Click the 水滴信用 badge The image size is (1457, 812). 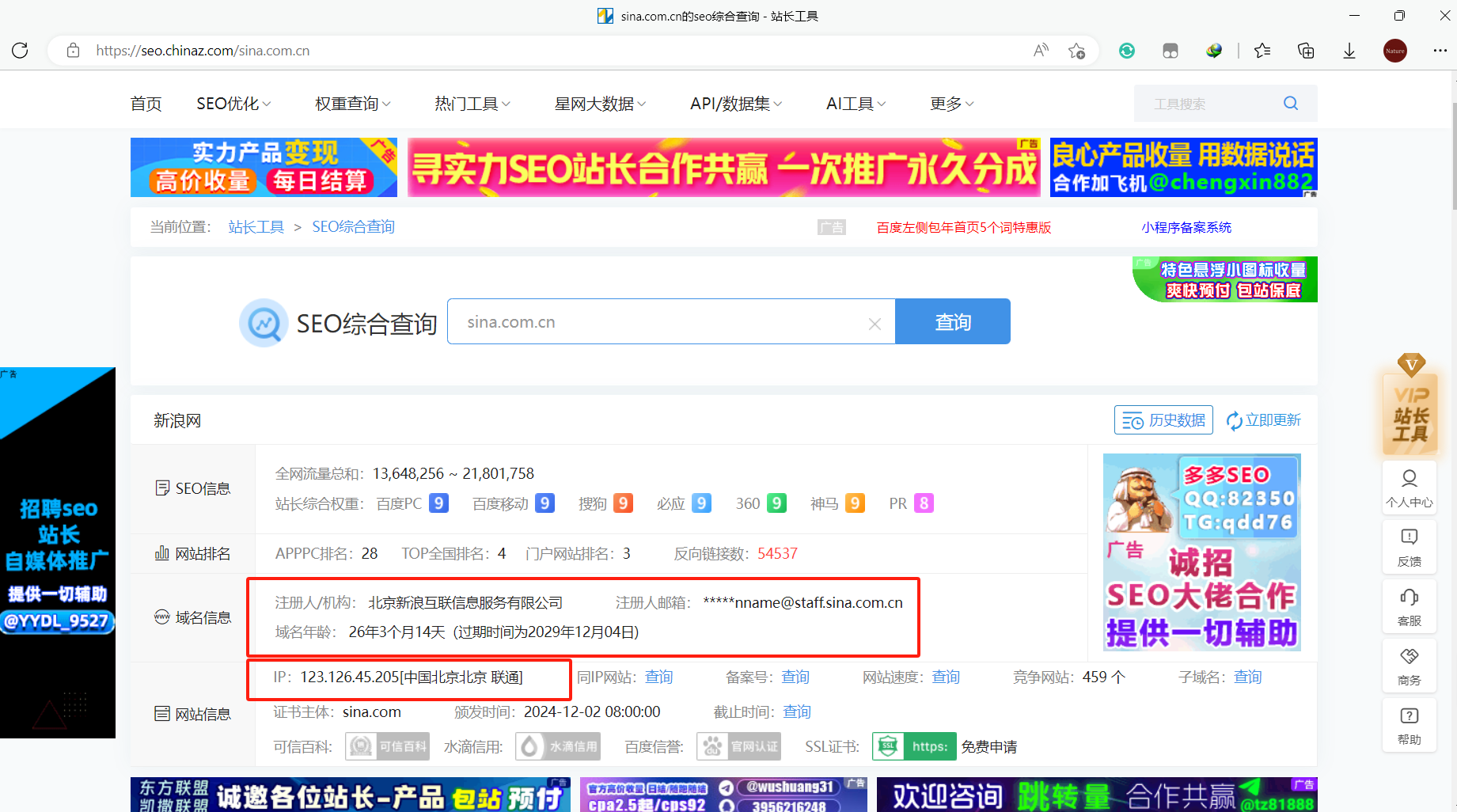click(x=558, y=746)
